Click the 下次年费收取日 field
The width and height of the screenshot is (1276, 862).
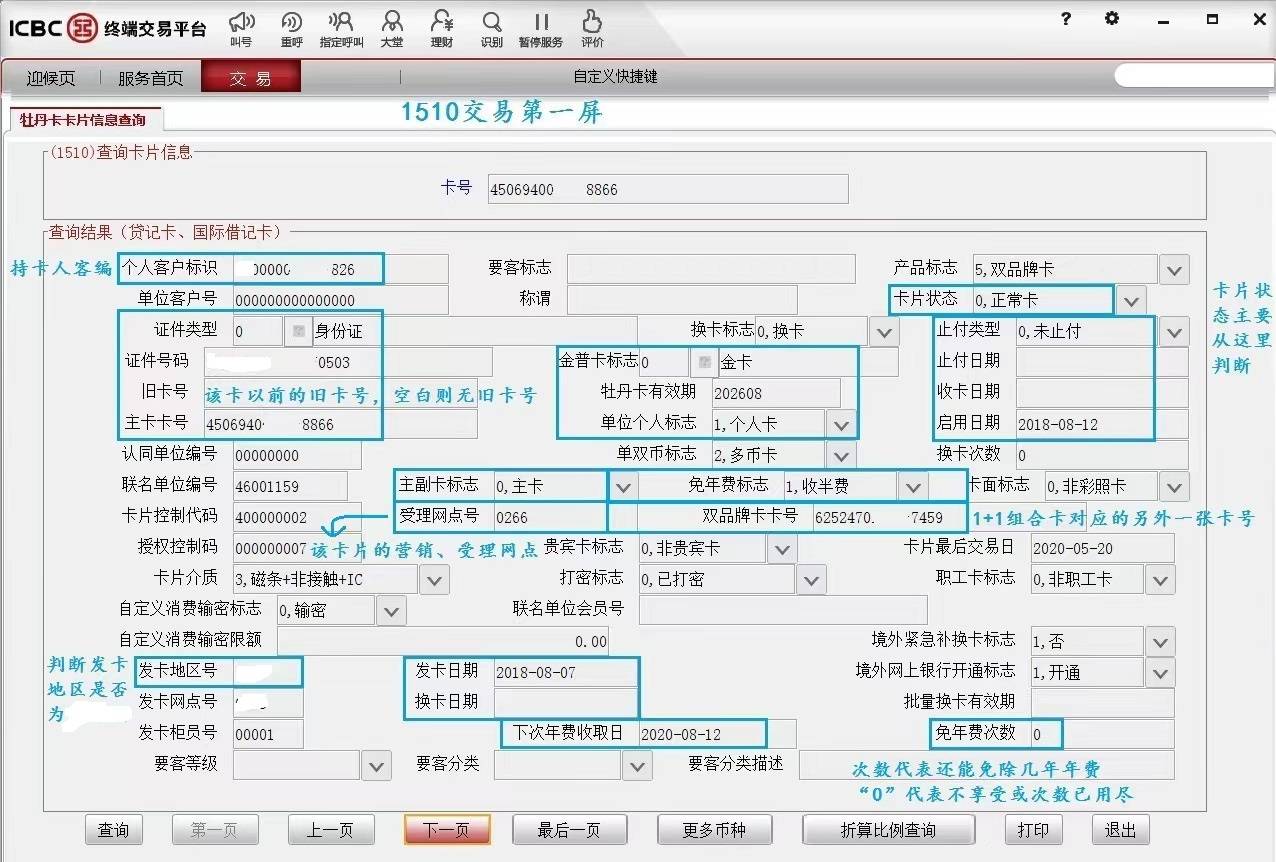[x=717, y=734]
